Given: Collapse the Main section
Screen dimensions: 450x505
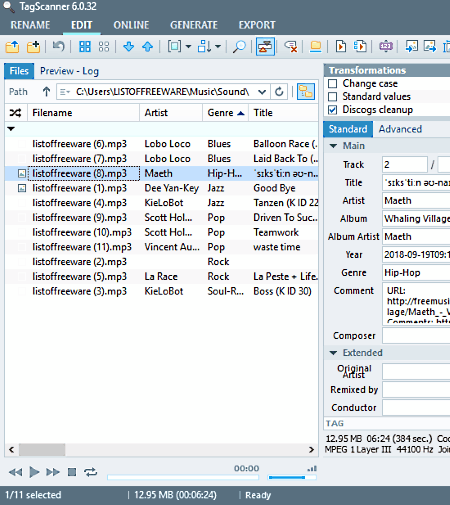Looking at the screenshot, I should point(333,146).
